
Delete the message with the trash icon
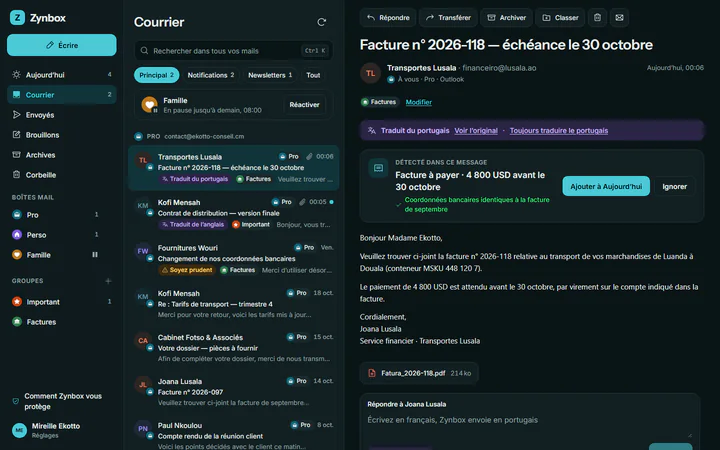(597, 17)
